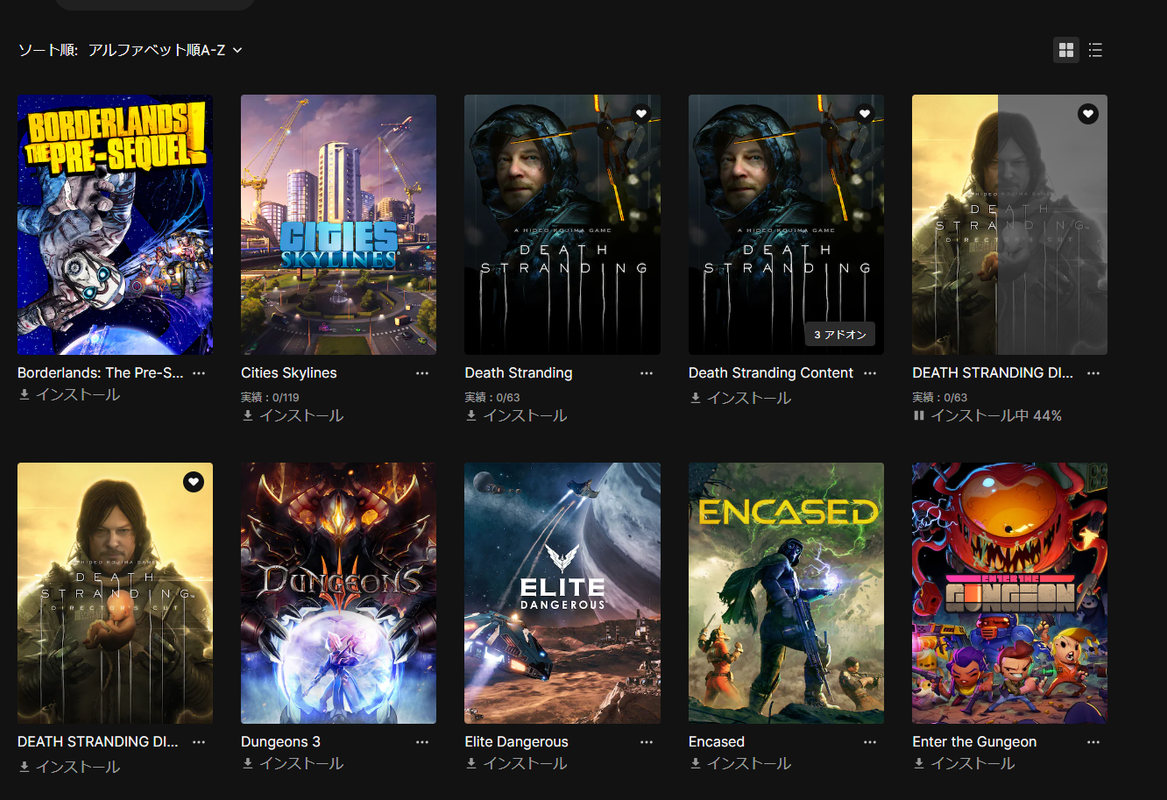The width and height of the screenshot is (1167, 800).
Task: Open three-dot menu for Death Stranding Content
Action: pyautogui.click(x=870, y=373)
